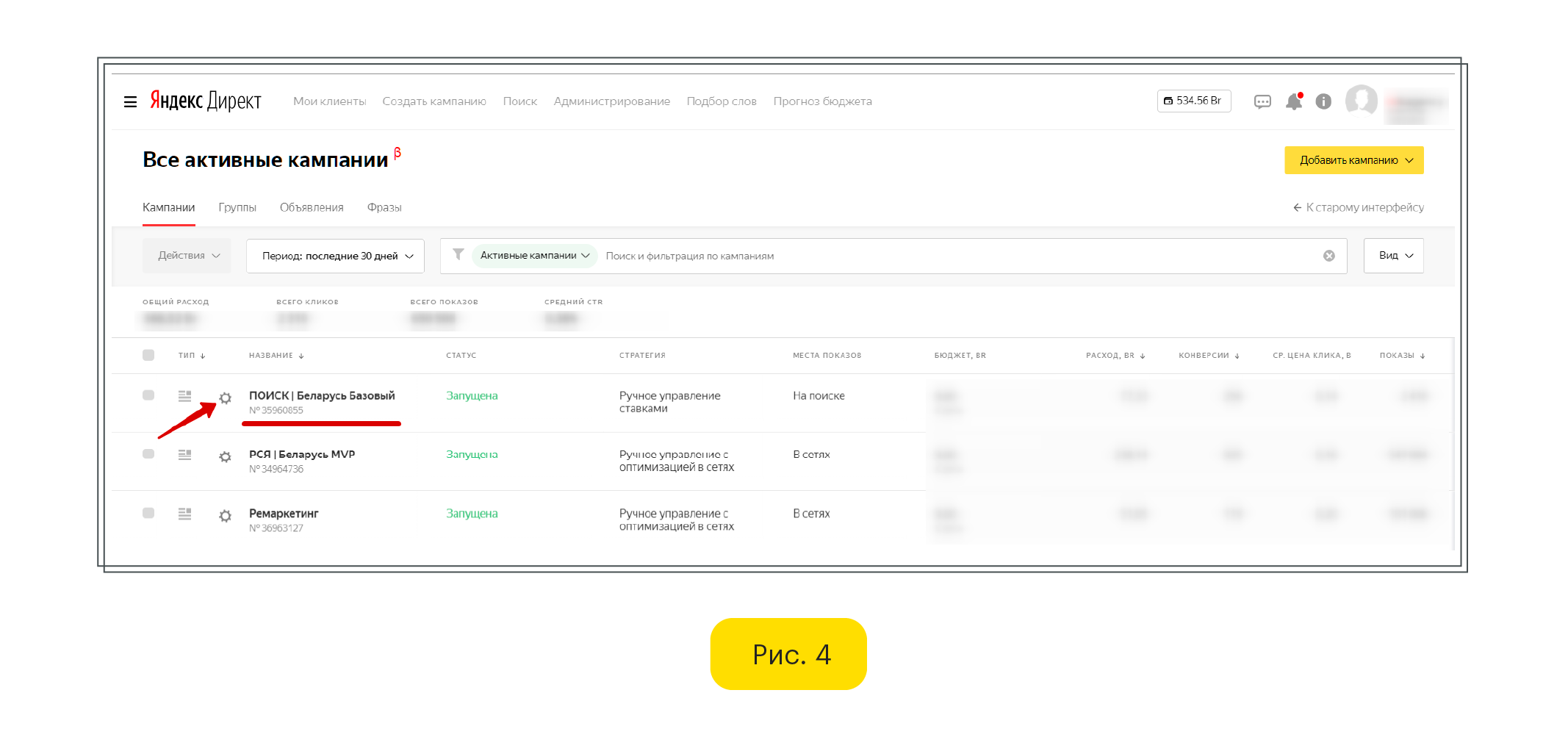The width and height of the screenshot is (1568, 740).
Task: Select the РСЯ Беларусь MVP row checkbox
Action: click(x=148, y=454)
